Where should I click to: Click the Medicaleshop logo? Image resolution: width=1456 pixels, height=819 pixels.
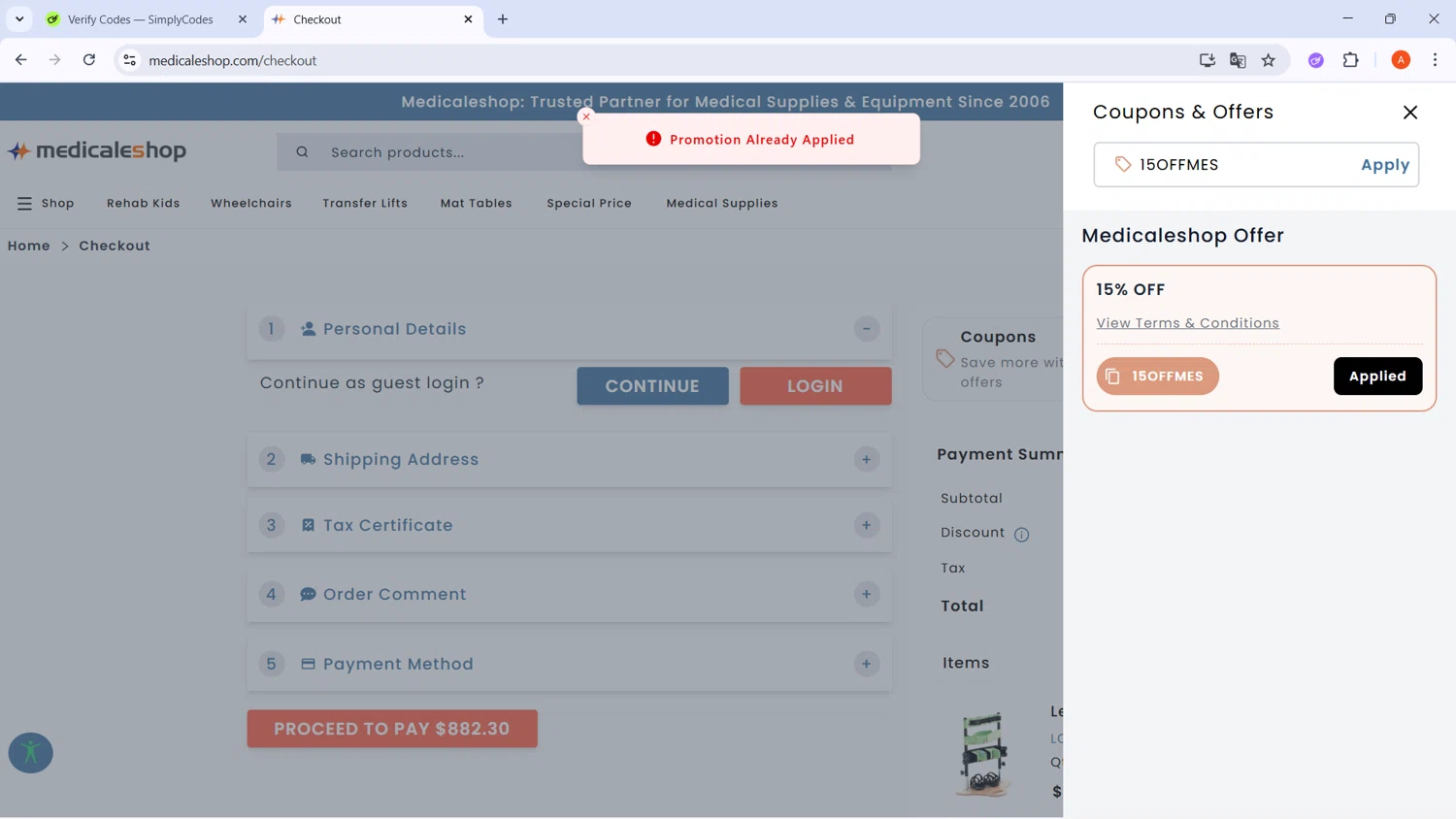[97, 150]
